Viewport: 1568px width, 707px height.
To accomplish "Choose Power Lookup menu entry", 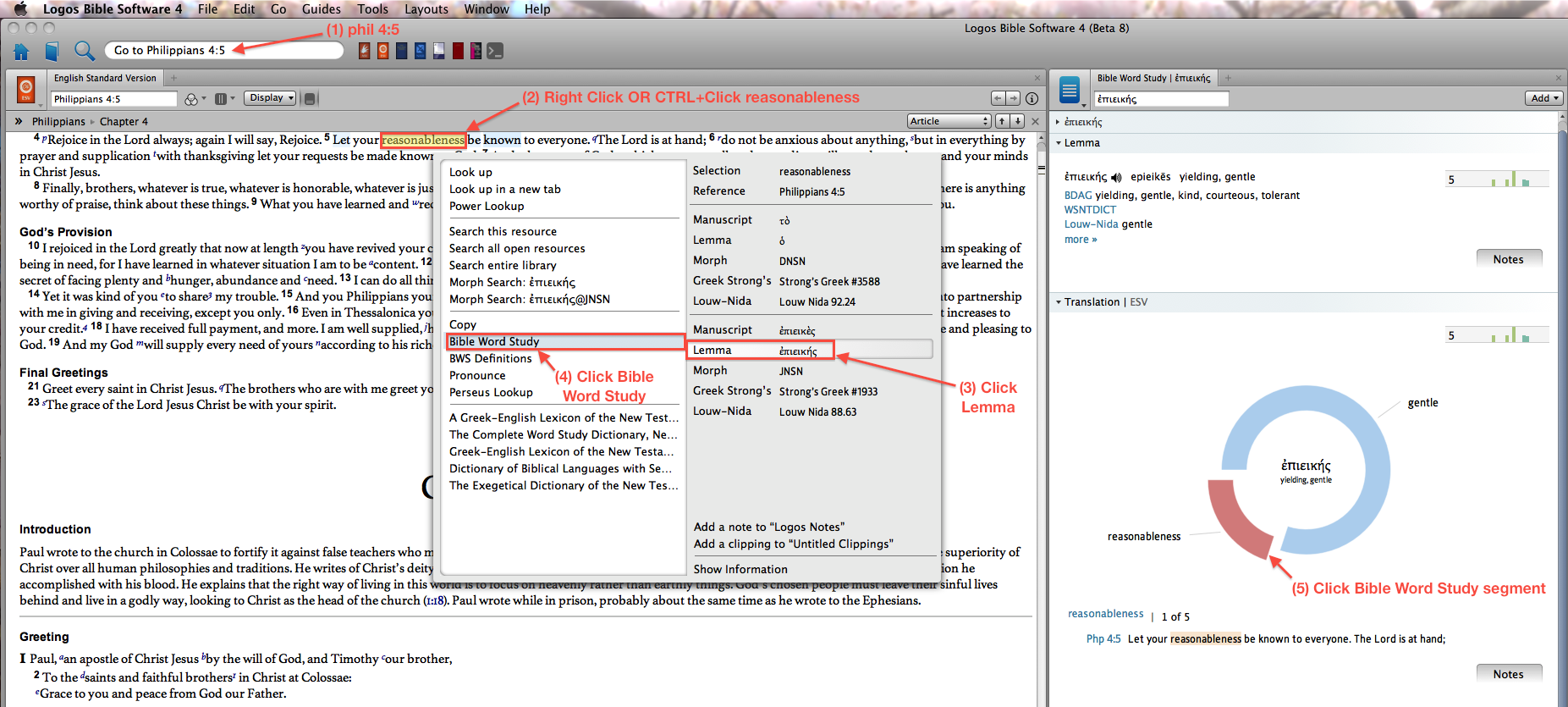I will (x=487, y=206).
